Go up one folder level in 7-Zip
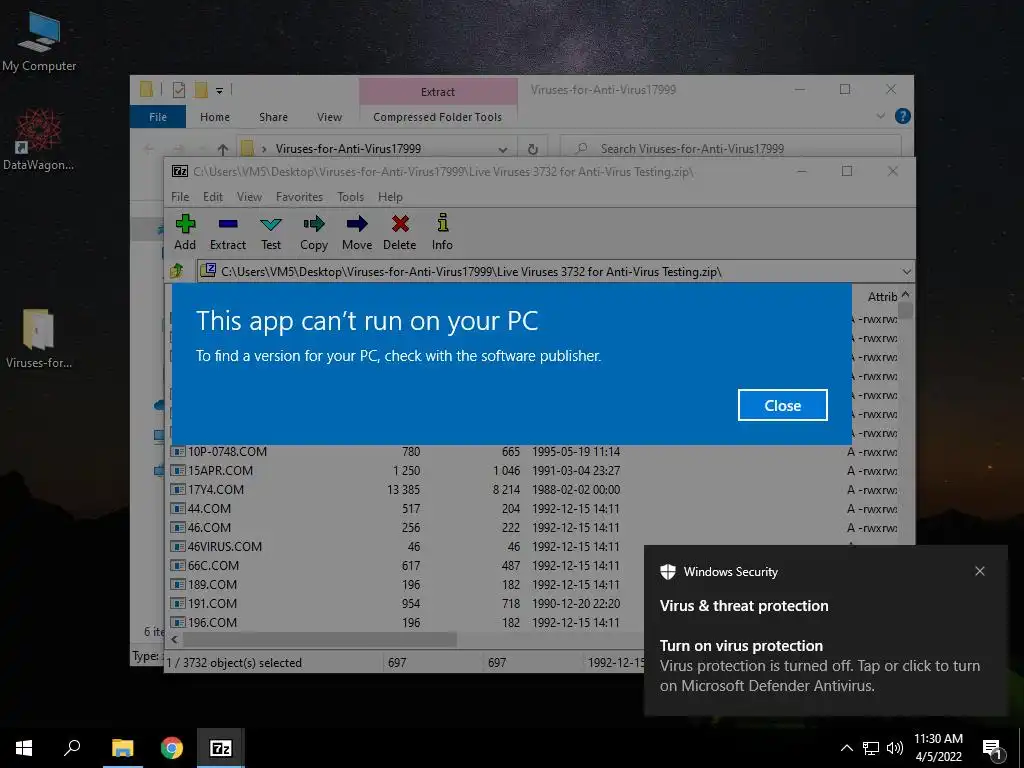 [176, 271]
